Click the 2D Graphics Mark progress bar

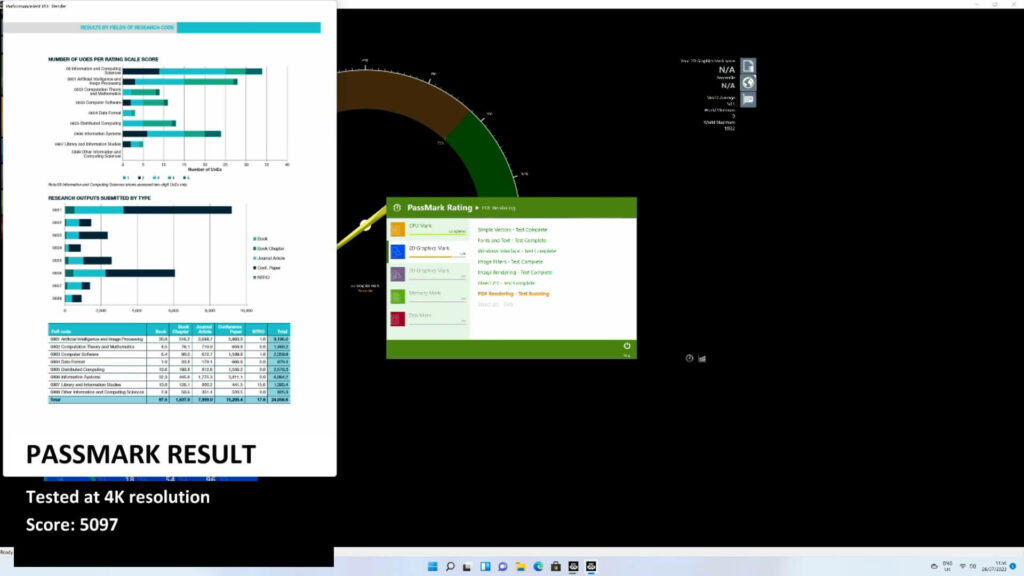437,256
